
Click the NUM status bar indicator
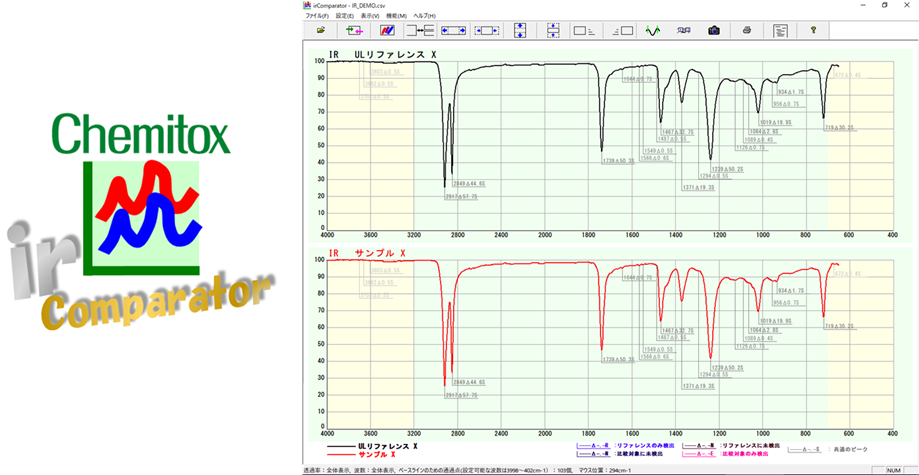click(893, 470)
